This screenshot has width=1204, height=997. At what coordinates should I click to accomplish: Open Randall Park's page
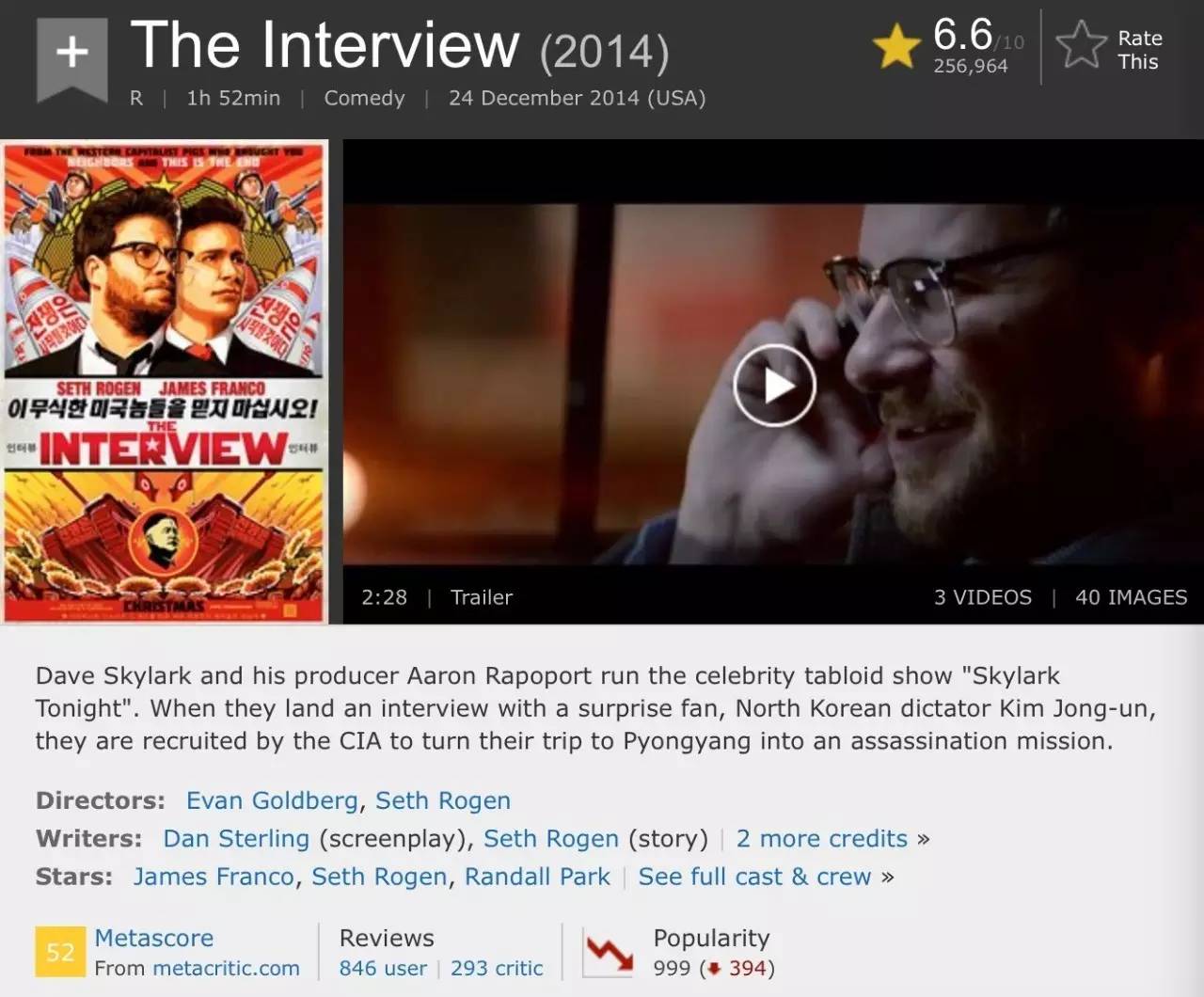click(x=537, y=877)
